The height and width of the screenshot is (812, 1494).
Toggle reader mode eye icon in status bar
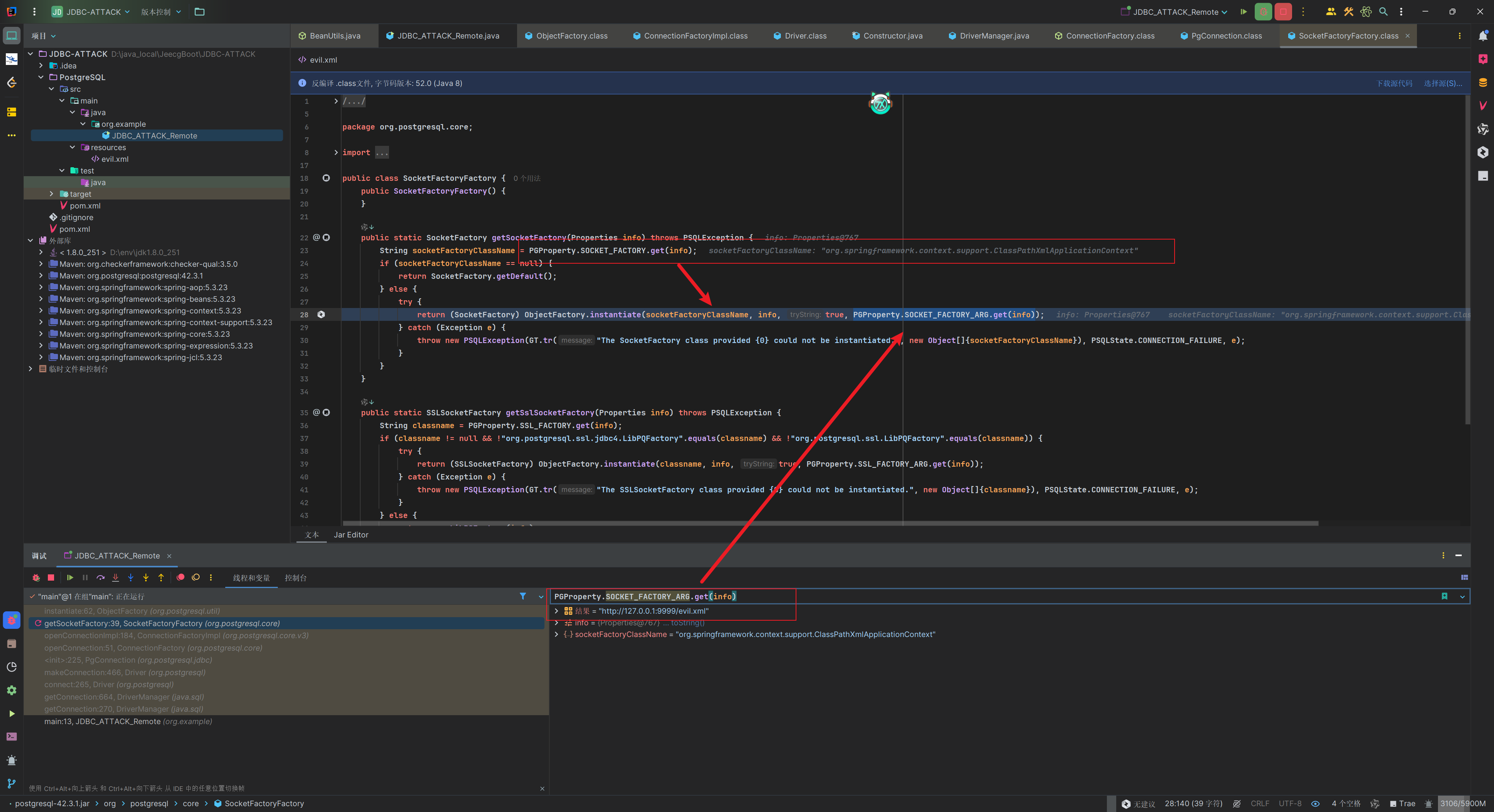click(x=1315, y=804)
